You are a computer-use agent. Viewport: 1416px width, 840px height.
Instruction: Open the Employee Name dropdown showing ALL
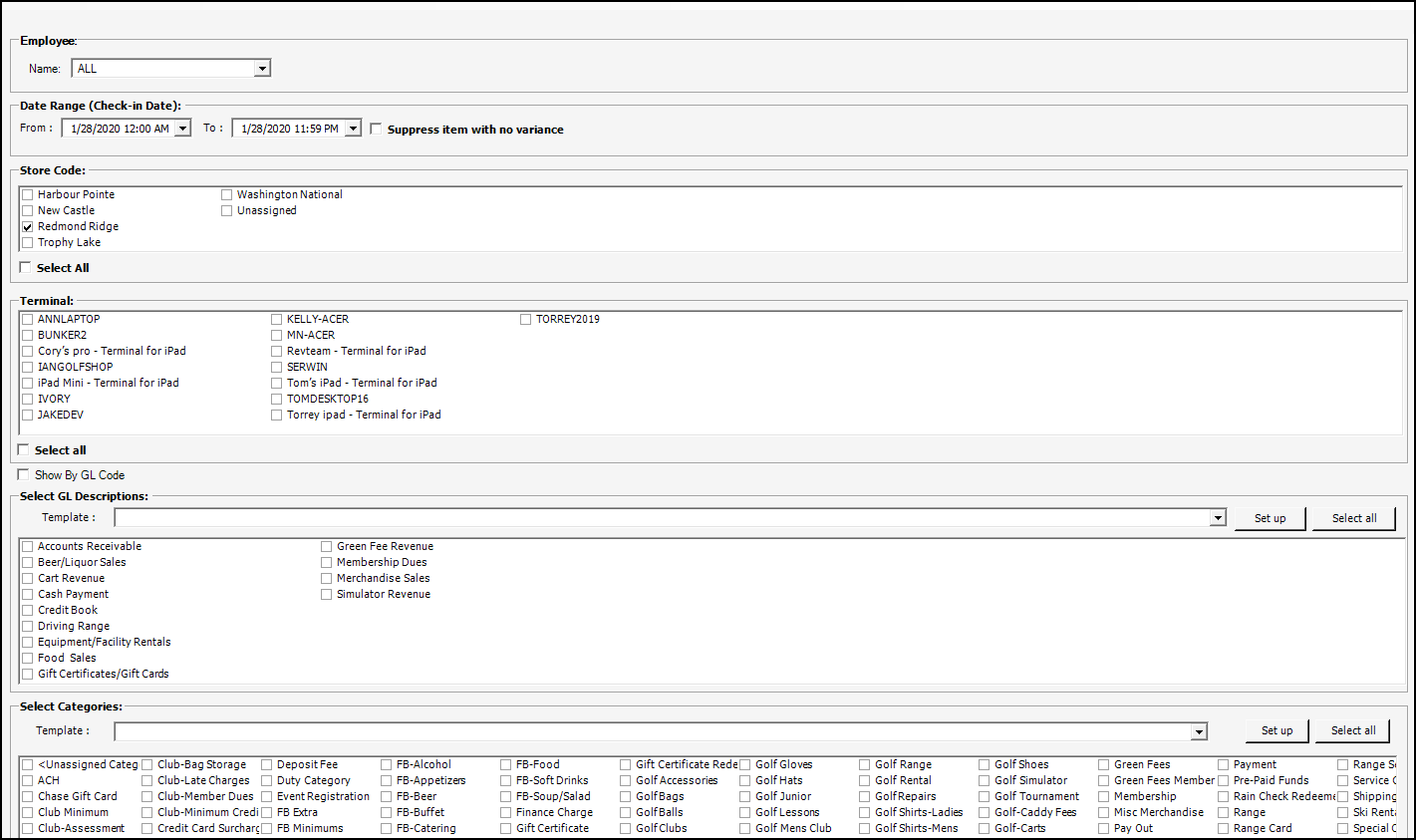pos(262,69)
